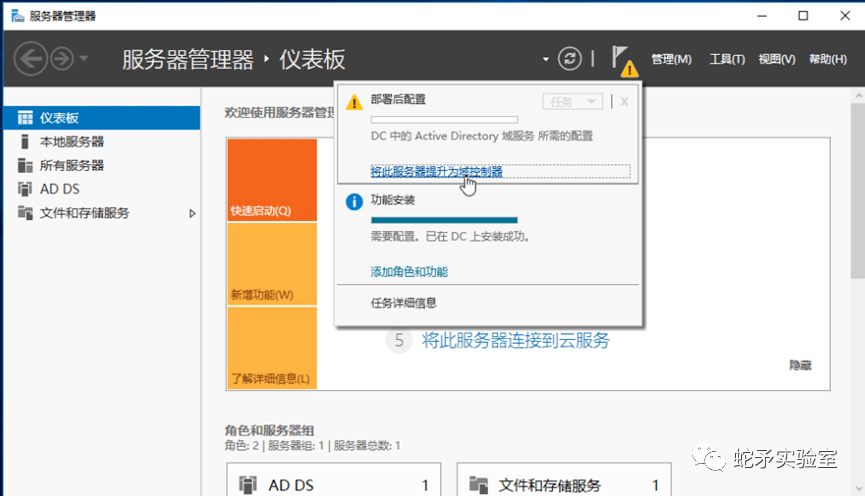
Task: Expand 文件和存储服务 submenu arrow
Action: coord(192,213)
